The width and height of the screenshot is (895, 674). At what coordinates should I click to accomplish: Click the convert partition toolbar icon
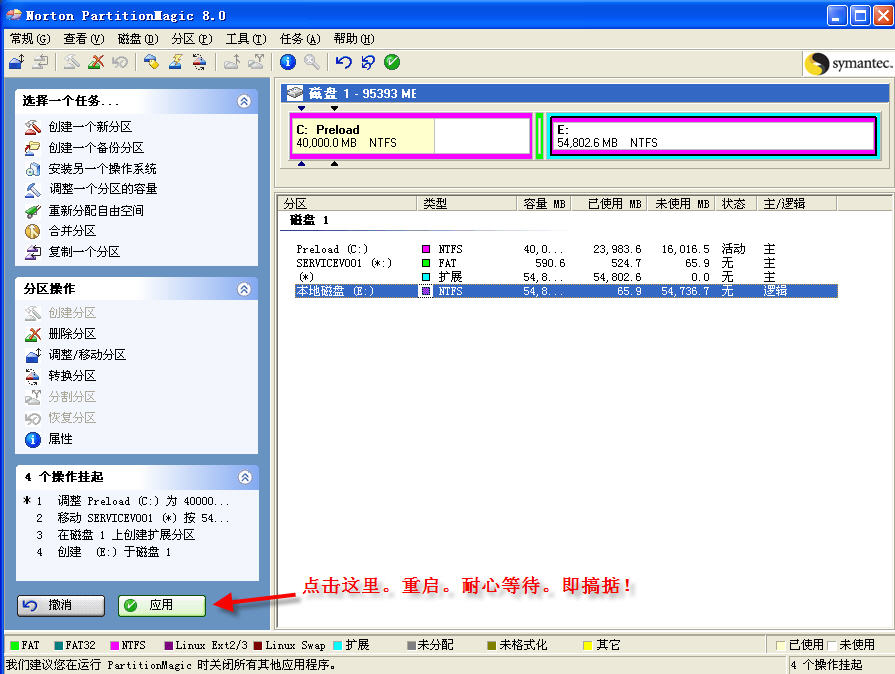(x=199, y=62)
